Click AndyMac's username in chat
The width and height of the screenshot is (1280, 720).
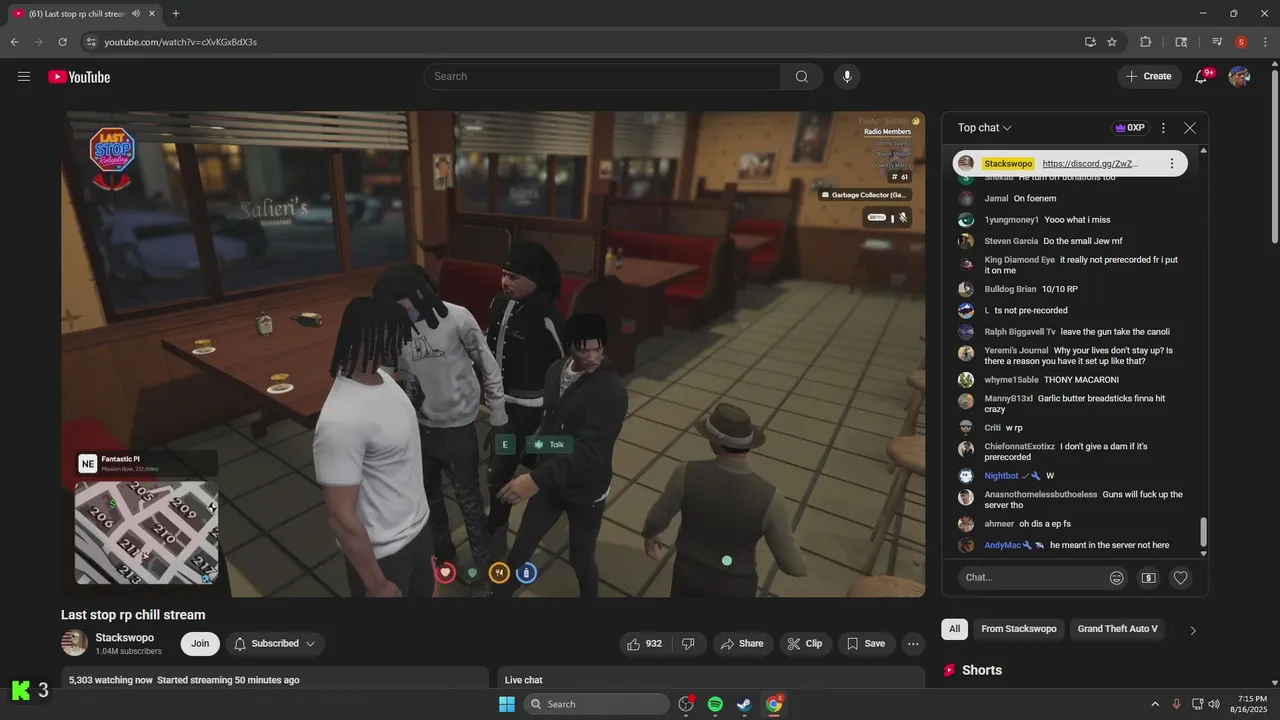click(1003, 545)
